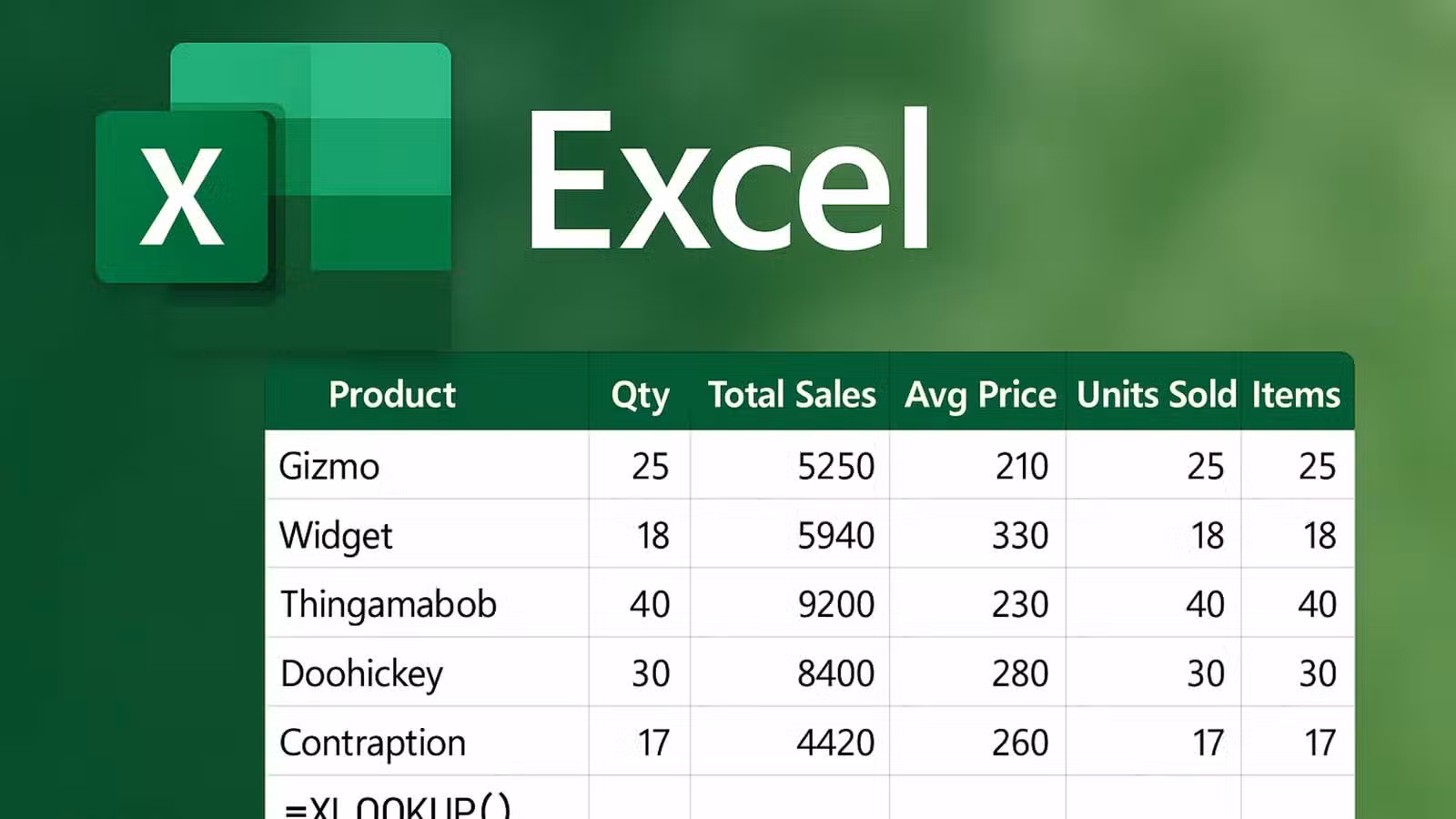Select the Widget product cell
1456x819 pixels.
click(x=336, y=535)
